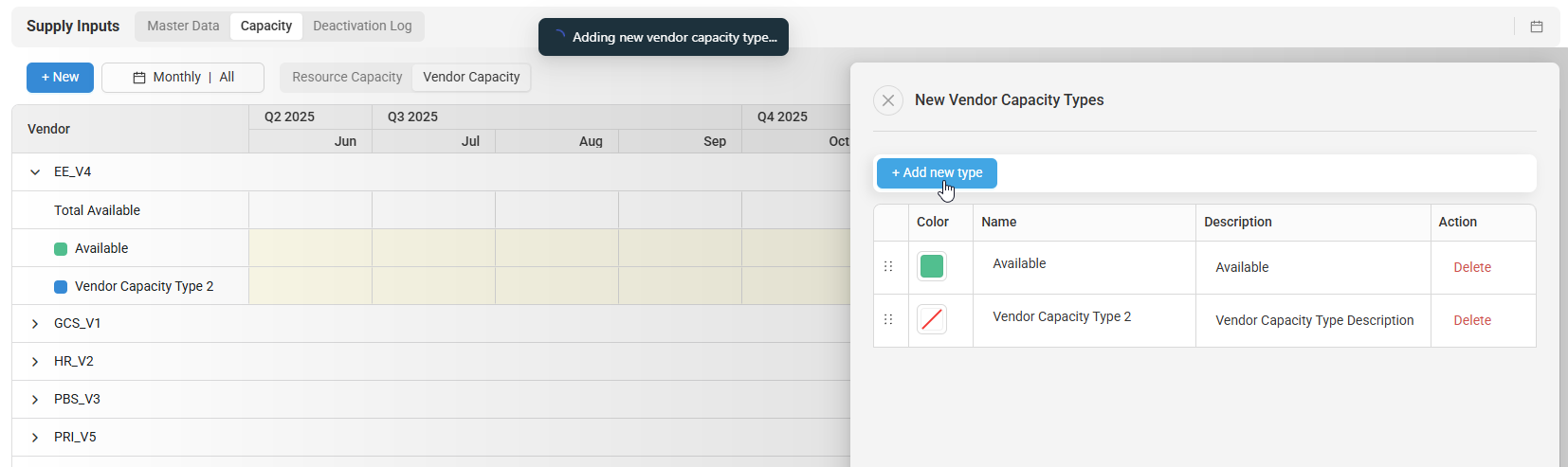The width and height of the screenshot is (1568, 467).
Task: Switch to Resource Capacity view
Action: [347, 78]
